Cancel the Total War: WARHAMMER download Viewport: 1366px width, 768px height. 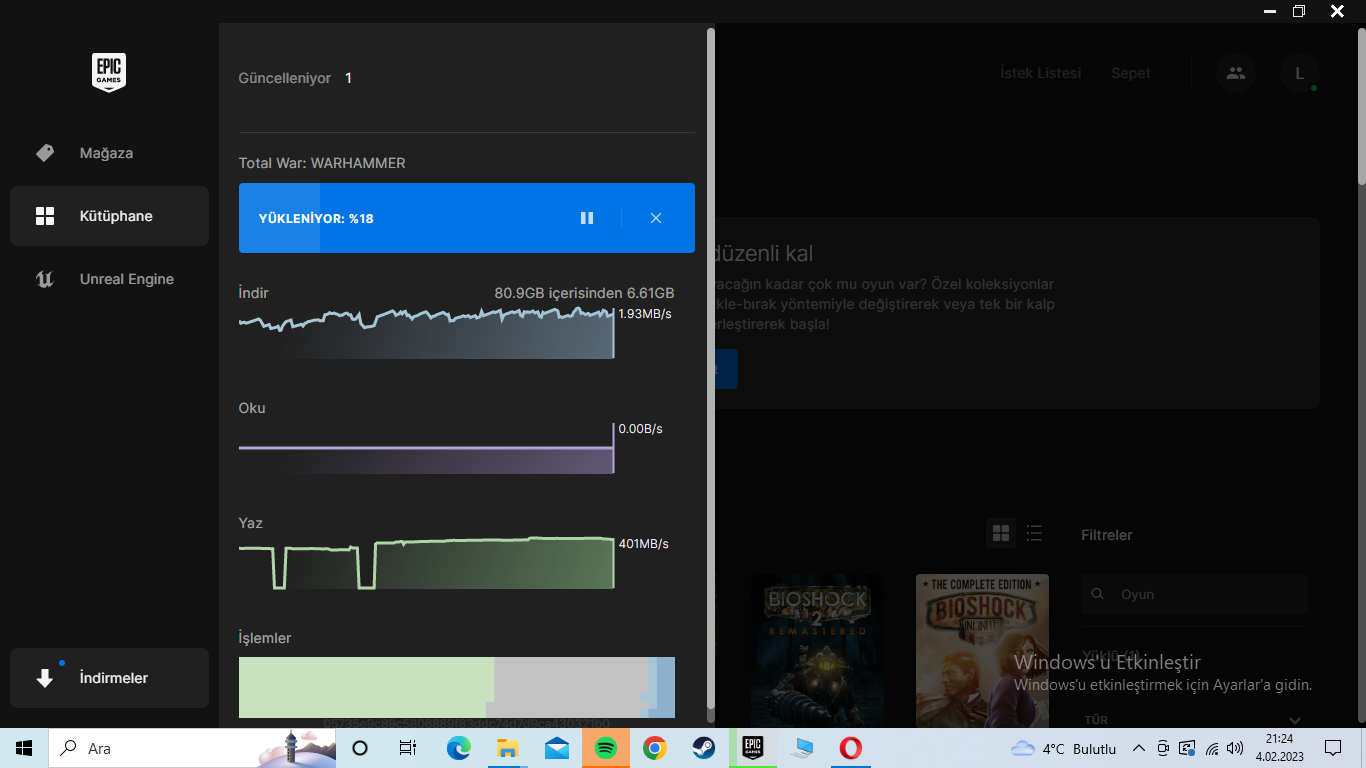(656, 218)
